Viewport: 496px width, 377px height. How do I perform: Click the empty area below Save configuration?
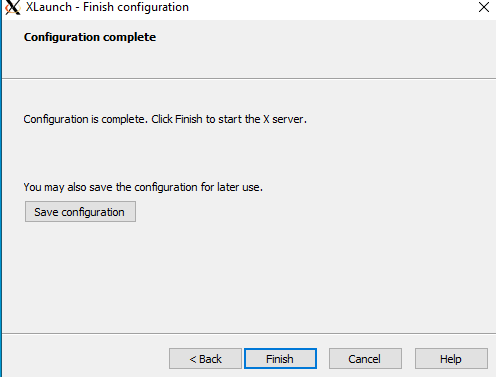(247, 277)
